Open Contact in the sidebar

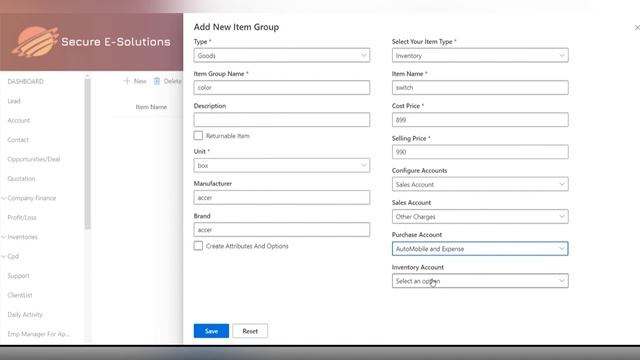(18, 140)
